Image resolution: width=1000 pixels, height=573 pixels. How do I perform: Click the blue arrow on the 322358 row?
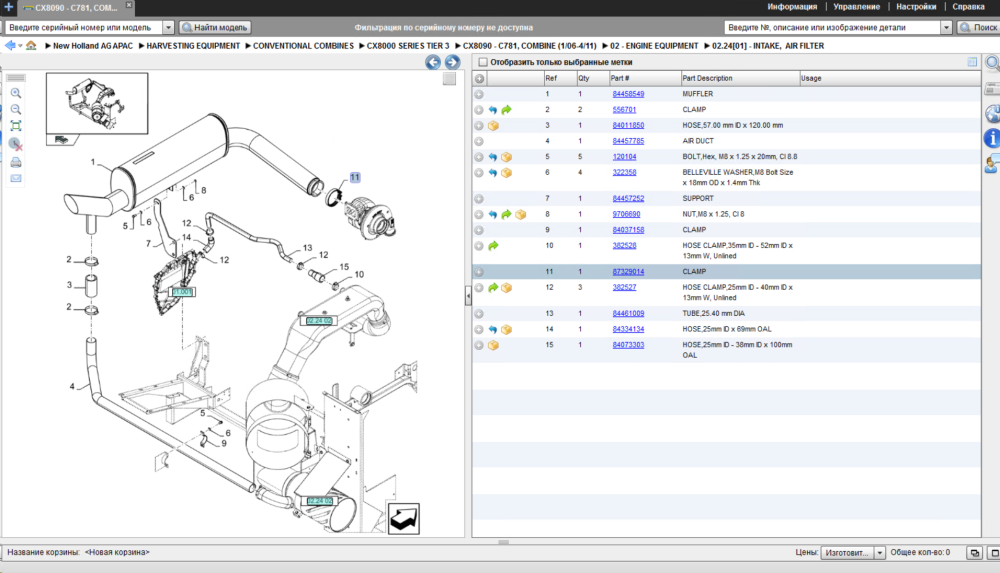point(493,173)
